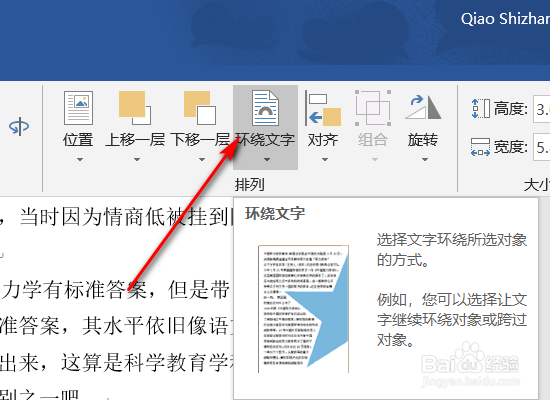Screen dimensions: 550x400
Task: Click the Send Backward (下移一层) icon
Action: 200,108
